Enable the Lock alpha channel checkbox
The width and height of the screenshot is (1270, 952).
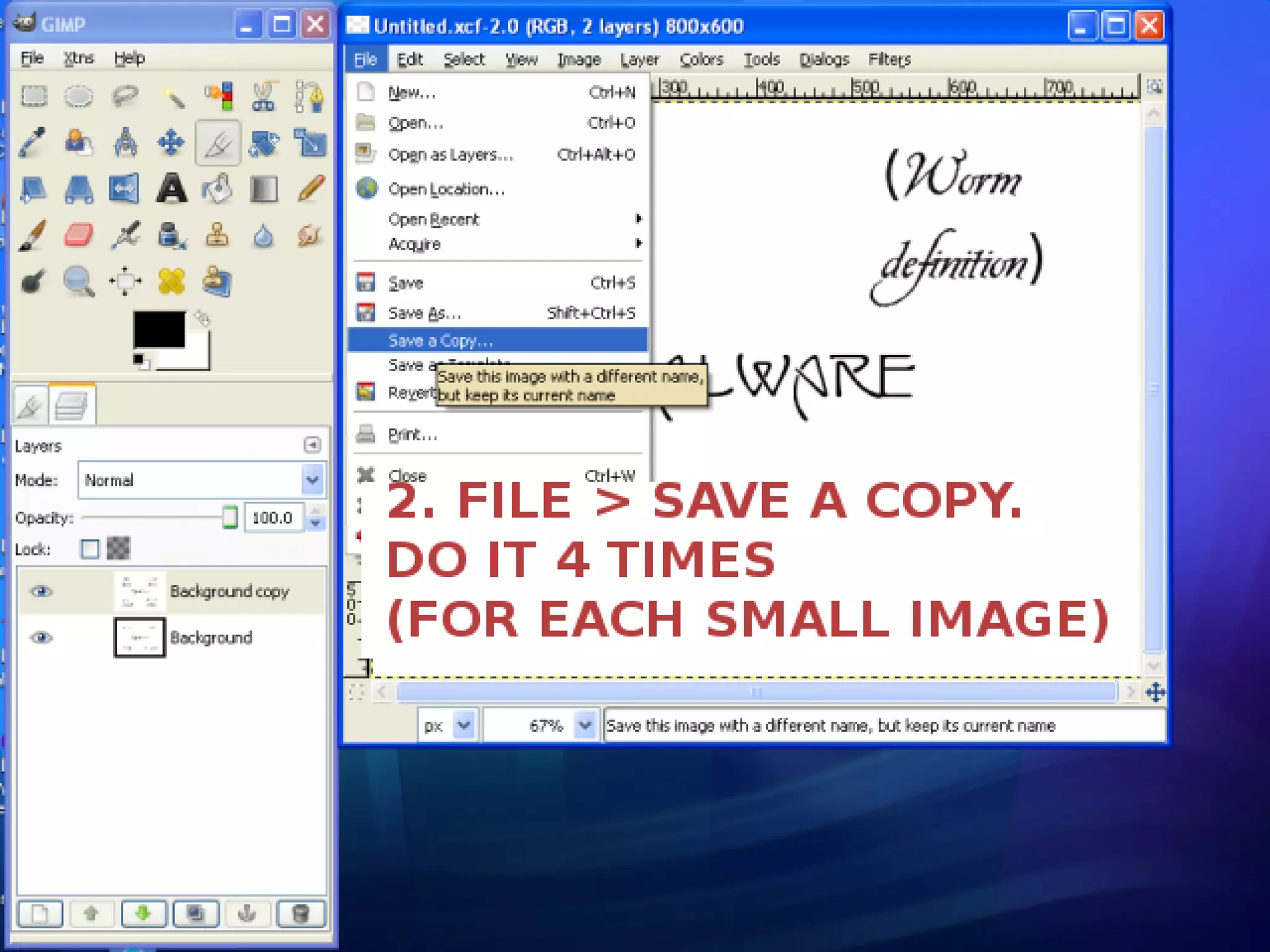point(90,549)
